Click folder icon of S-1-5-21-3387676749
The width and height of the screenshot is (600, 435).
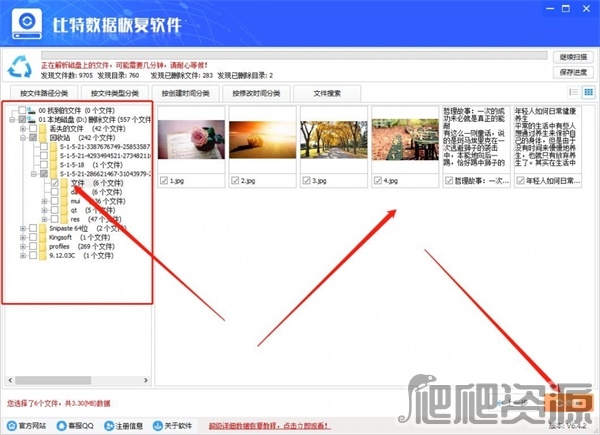[53, 147]
